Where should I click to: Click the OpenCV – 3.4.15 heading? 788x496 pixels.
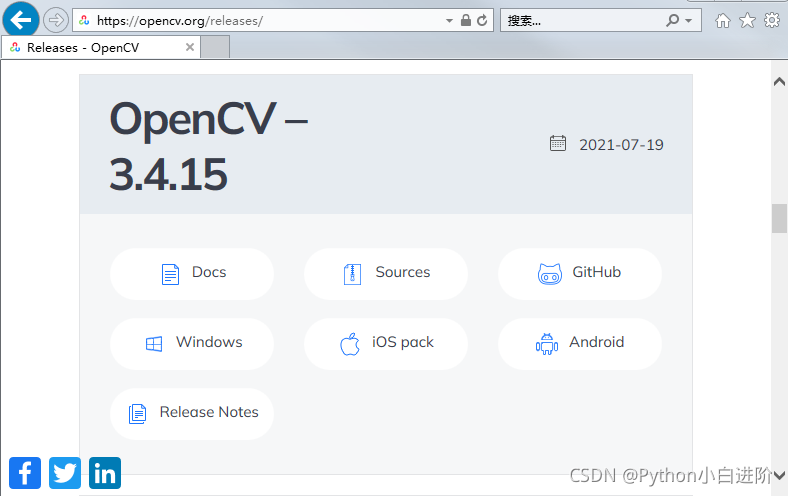click(x=209, y=146)
